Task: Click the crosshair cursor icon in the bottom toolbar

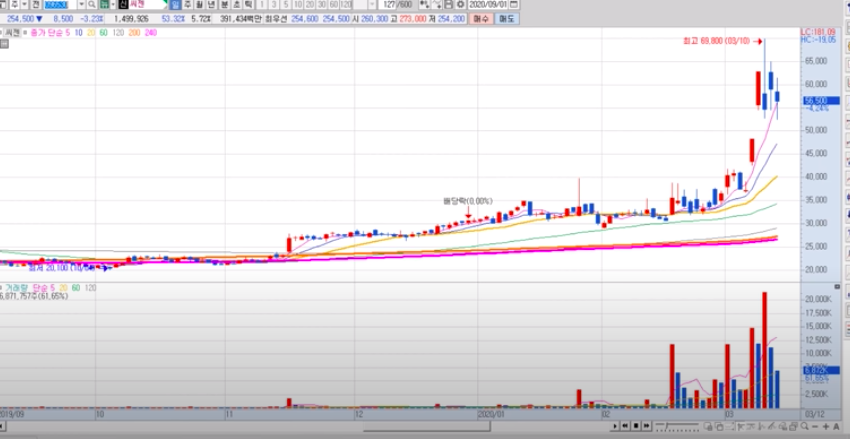Action: tap(741, 426)
